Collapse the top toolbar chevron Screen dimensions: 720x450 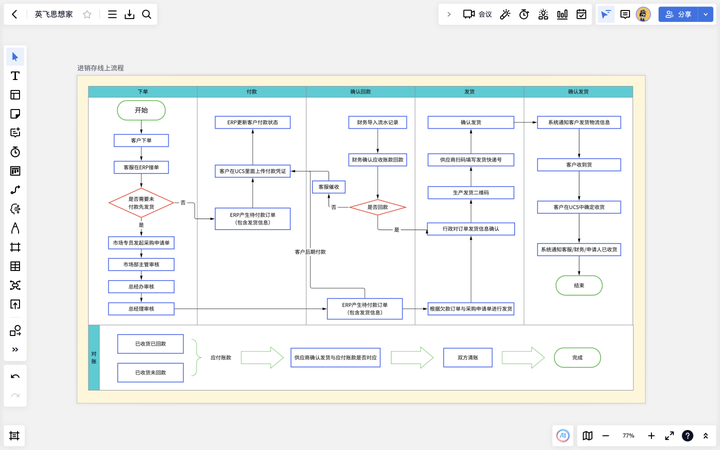(449, 14)
